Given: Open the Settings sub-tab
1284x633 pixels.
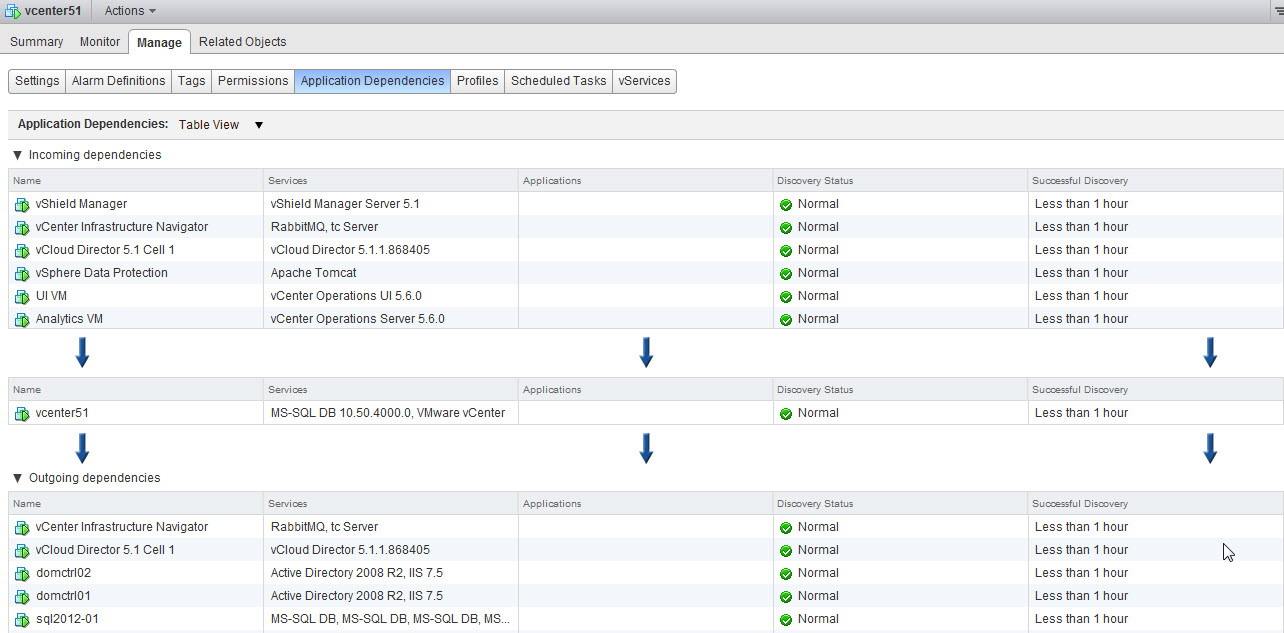Looking at the screenshot, I should click(37, 81).
